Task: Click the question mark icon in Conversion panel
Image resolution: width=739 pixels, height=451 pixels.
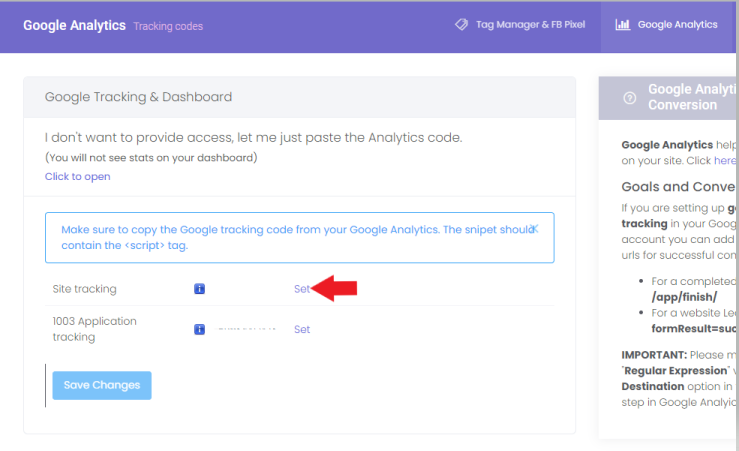Action: click(629, 97)
